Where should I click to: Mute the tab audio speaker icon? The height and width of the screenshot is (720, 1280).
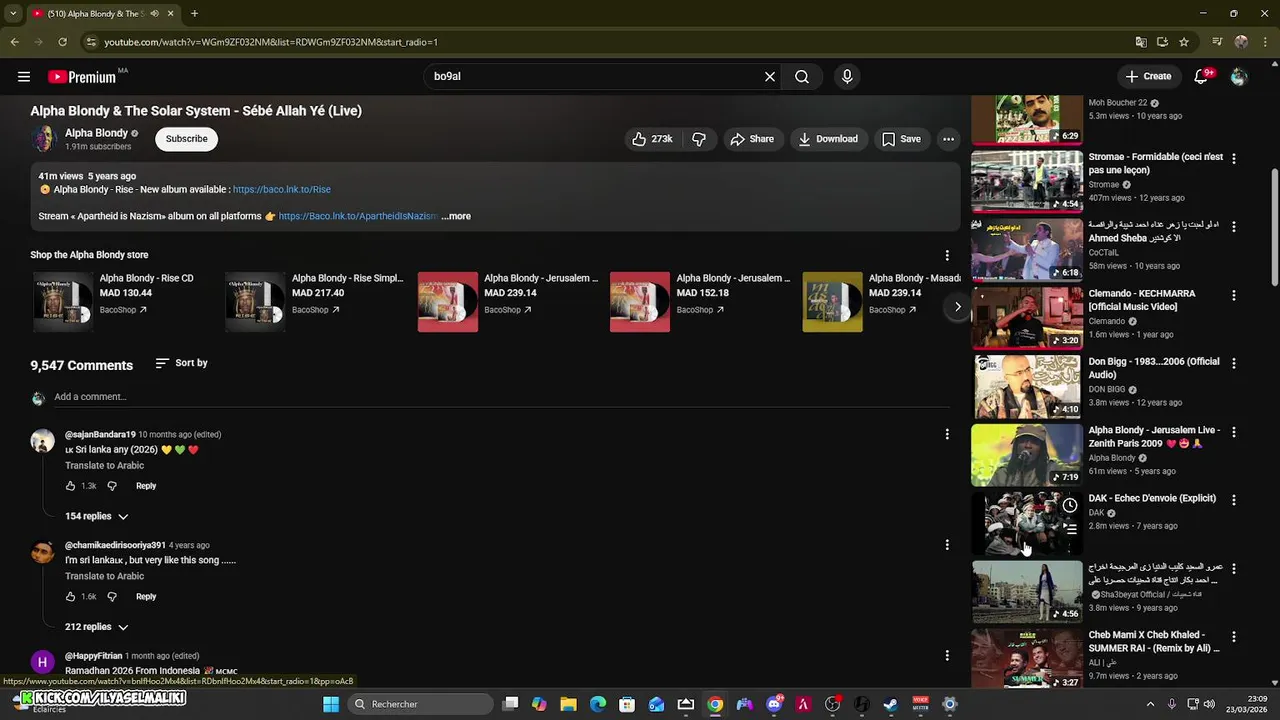(x=154, y=14)
